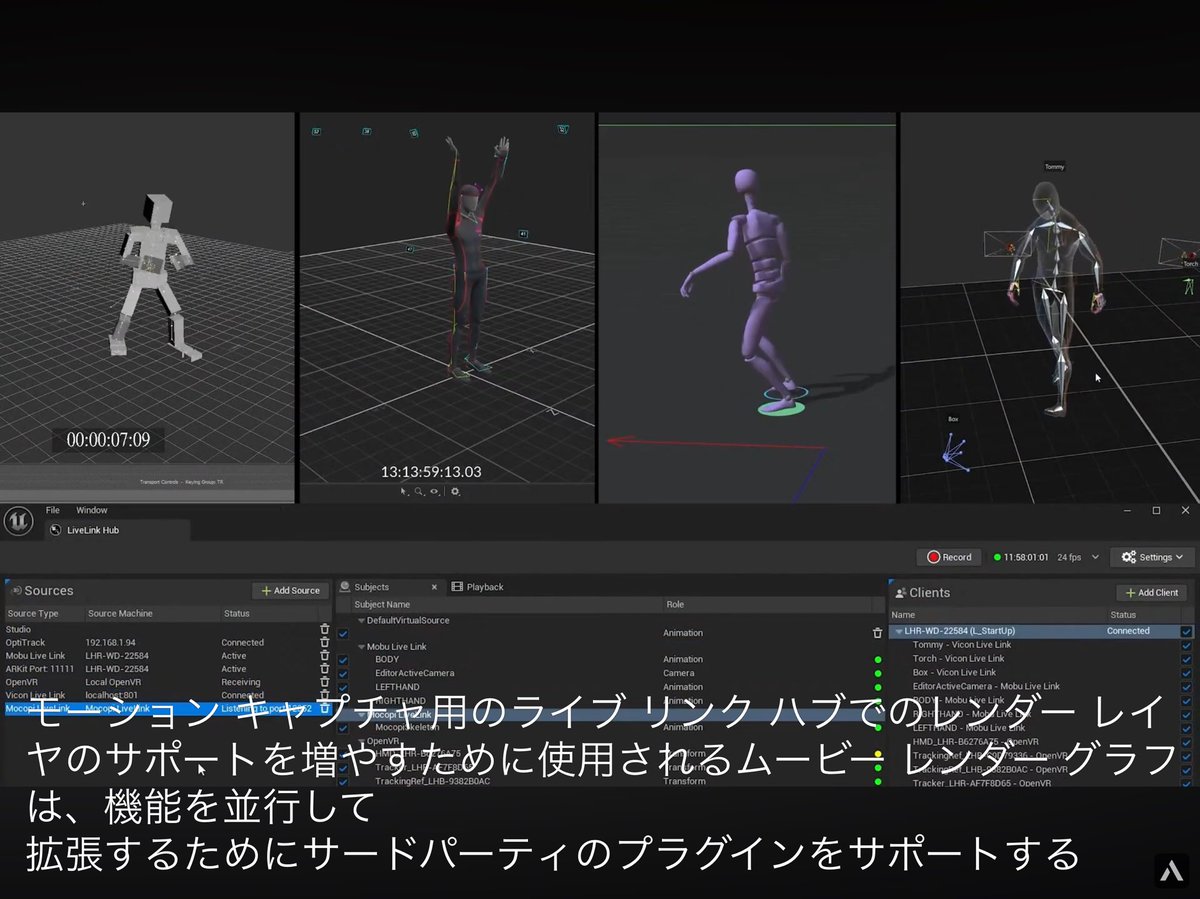
Task: Click the red Record circle icon
Action: [934, 557]
